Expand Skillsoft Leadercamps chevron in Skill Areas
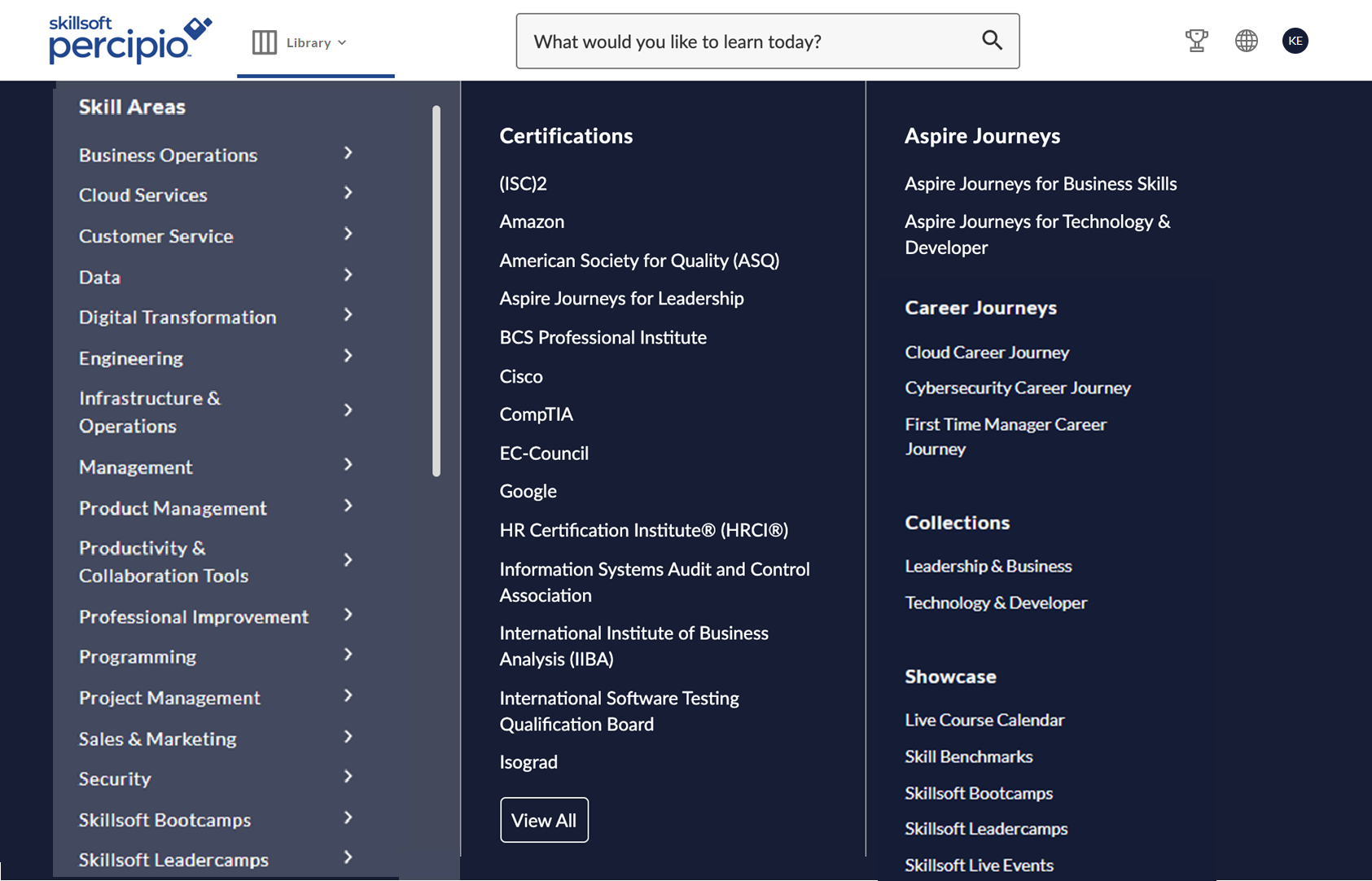Viewport: 1372px width, 881px height. pyautogui.click(x=348, y=857)
